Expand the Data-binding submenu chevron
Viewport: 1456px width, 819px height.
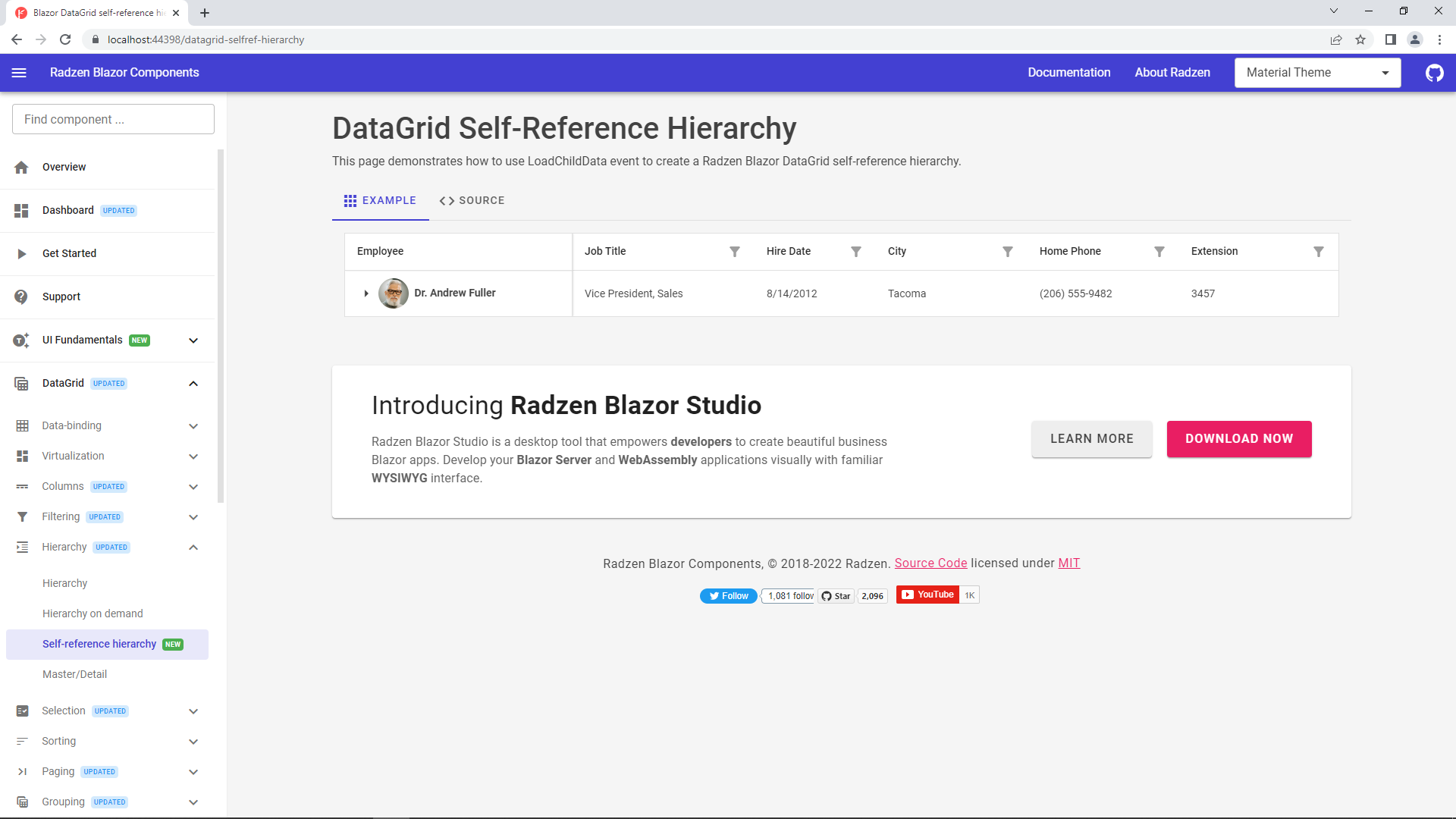pos(193,426)
